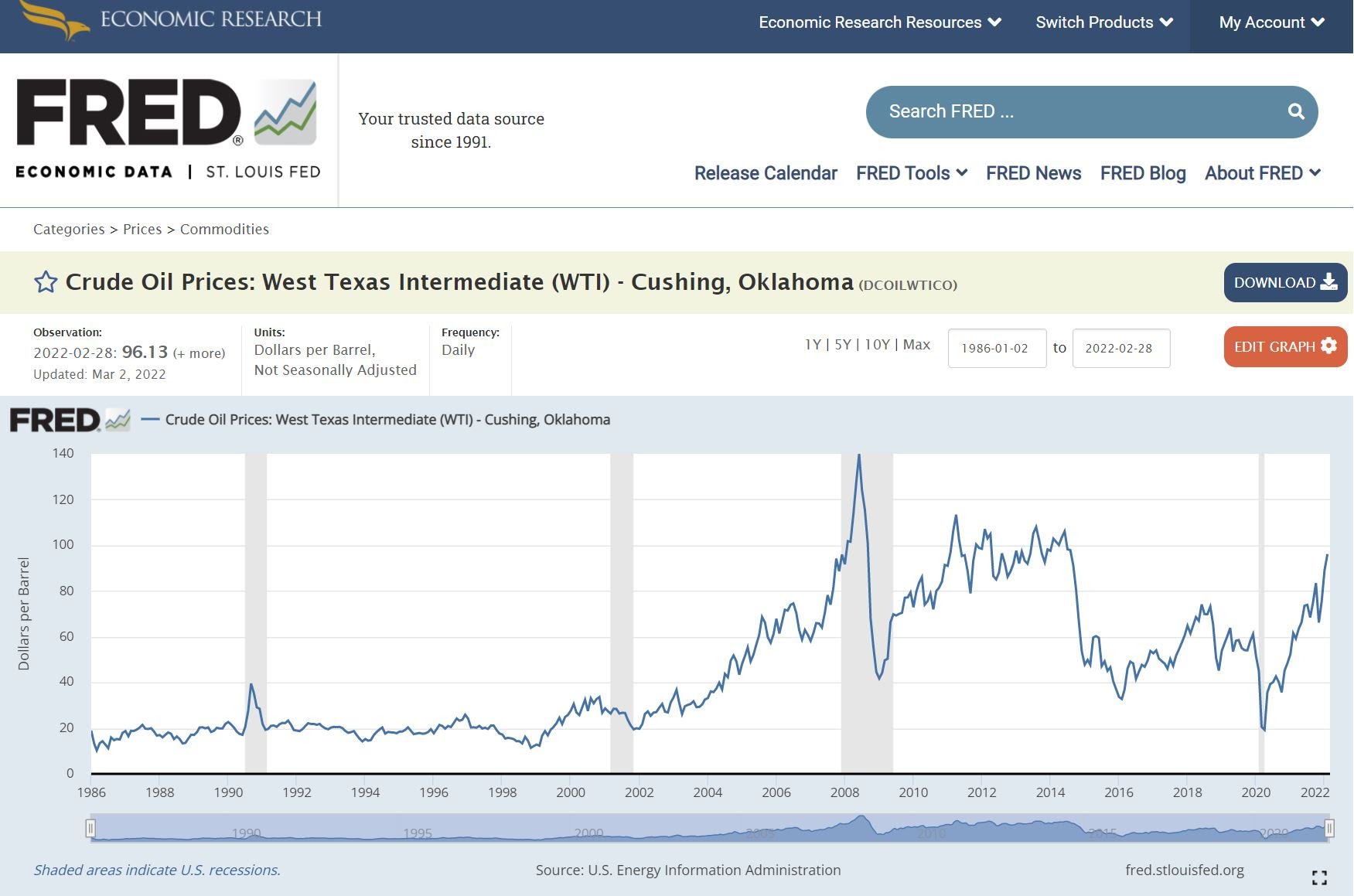Click the St. Louis Fed eagle logo
Image resolution: width=1354 pixels, height=896 pixels.
pos(54,19)
